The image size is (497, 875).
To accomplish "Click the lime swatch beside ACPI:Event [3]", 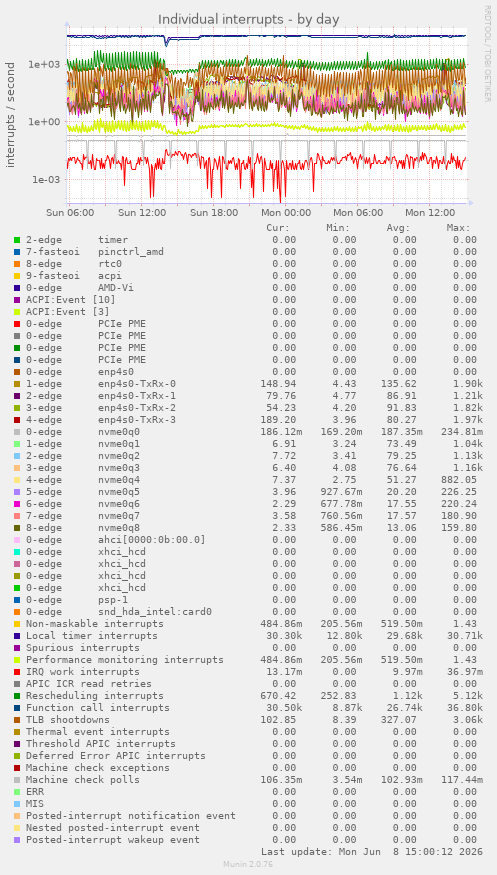I will (17, 312).
